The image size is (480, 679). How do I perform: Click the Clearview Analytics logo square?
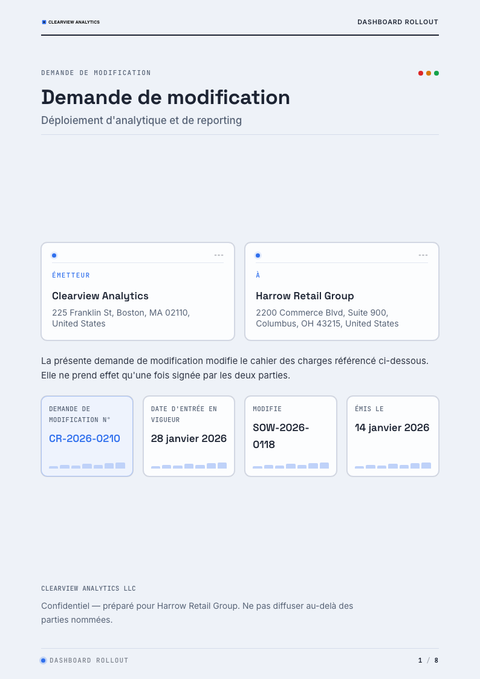(44, 22)
